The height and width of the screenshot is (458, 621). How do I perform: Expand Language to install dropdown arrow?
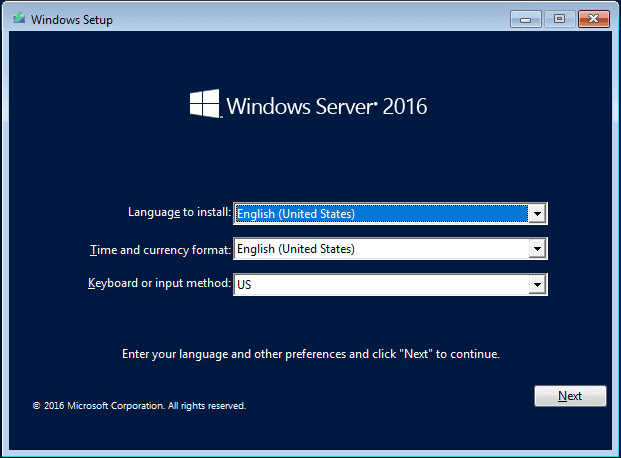tap(537, 214)
